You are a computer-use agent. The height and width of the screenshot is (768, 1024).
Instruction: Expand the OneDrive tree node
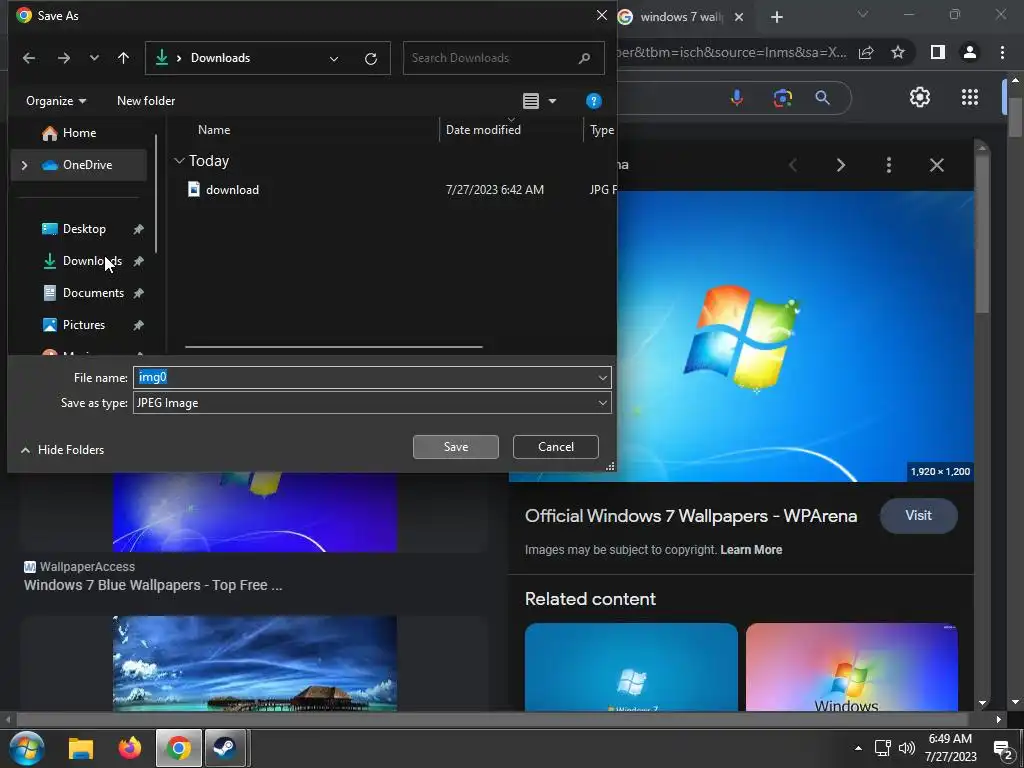tap(24, 165)
